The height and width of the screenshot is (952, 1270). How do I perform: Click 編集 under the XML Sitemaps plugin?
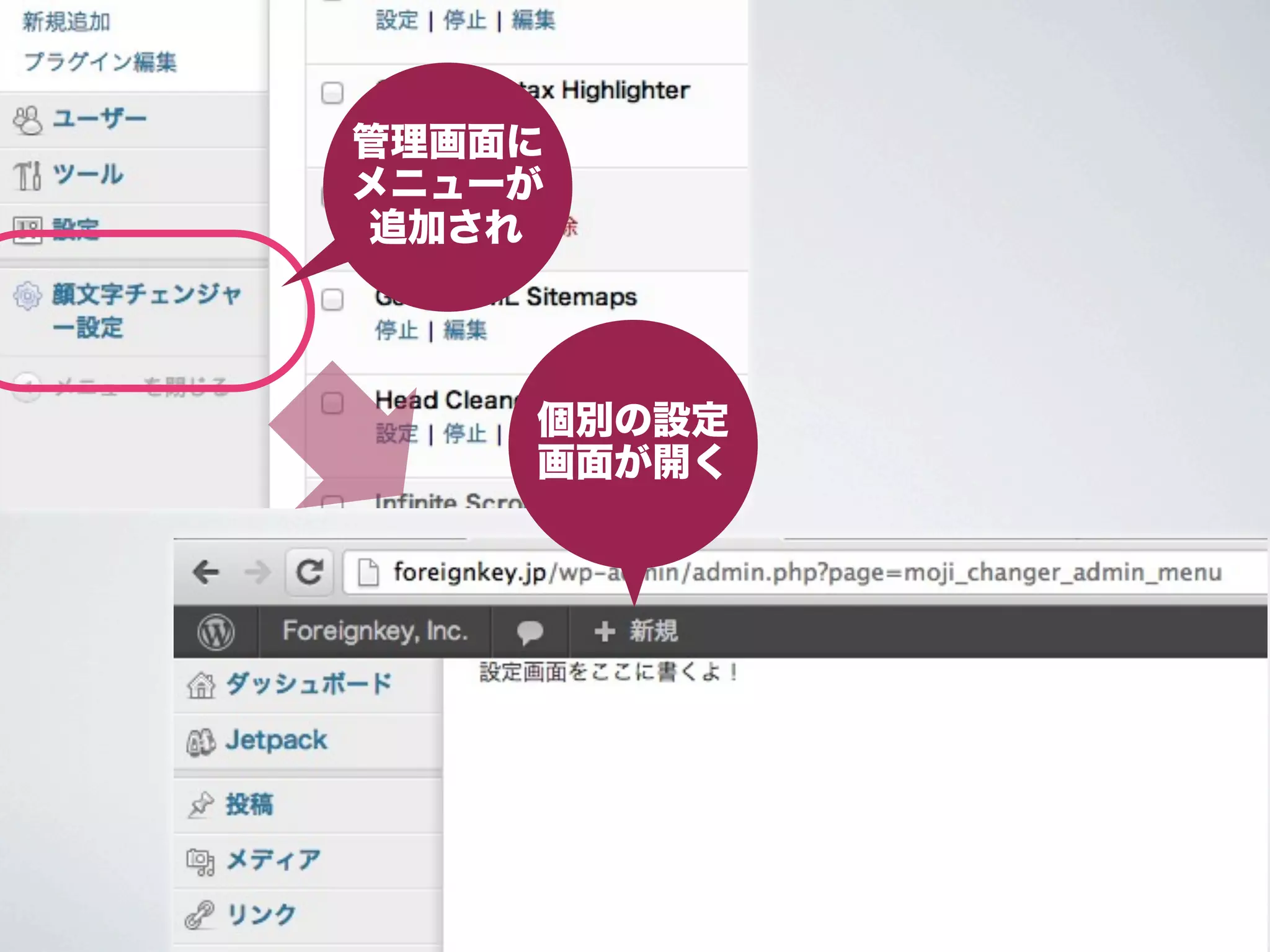(465, 330)
